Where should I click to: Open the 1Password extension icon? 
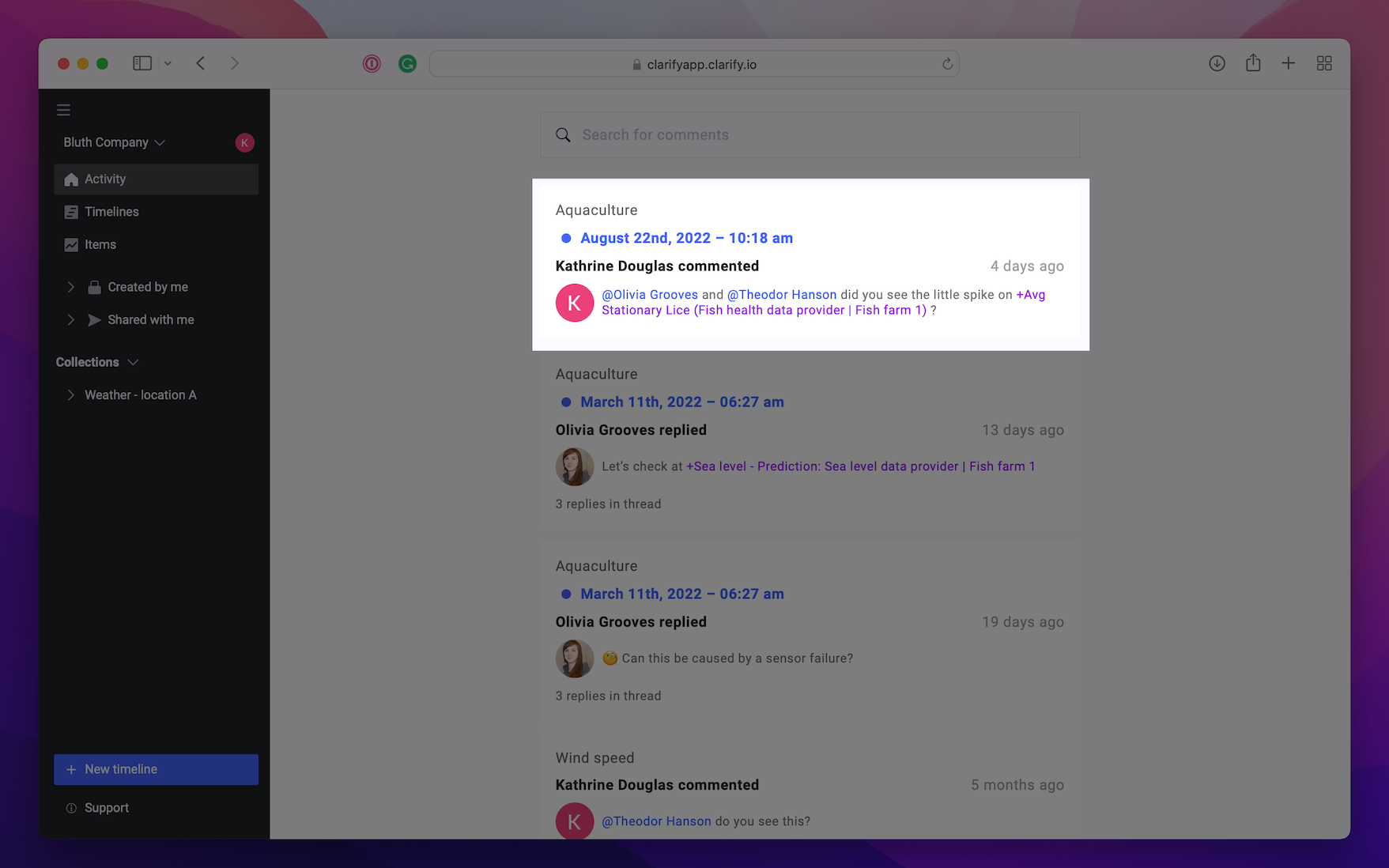click(x=372, y=64)
